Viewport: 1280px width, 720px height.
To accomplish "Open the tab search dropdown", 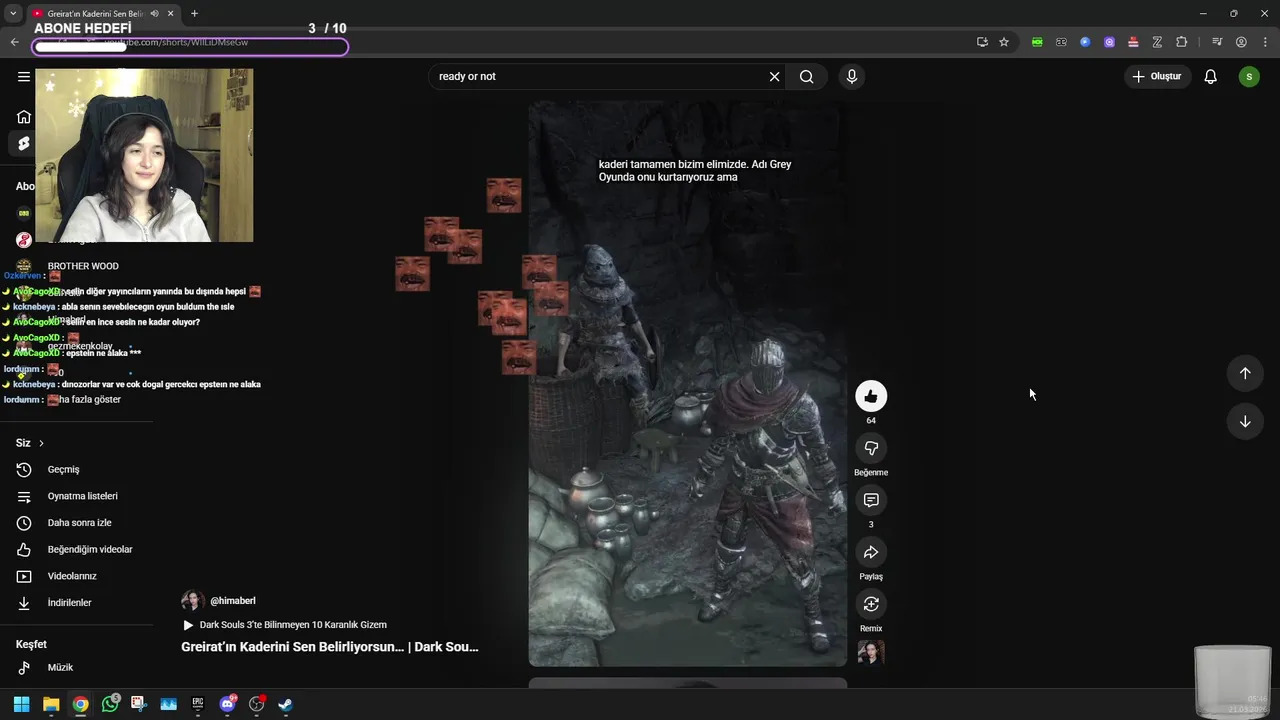I will pyautogui.click(x=13, y=14).
